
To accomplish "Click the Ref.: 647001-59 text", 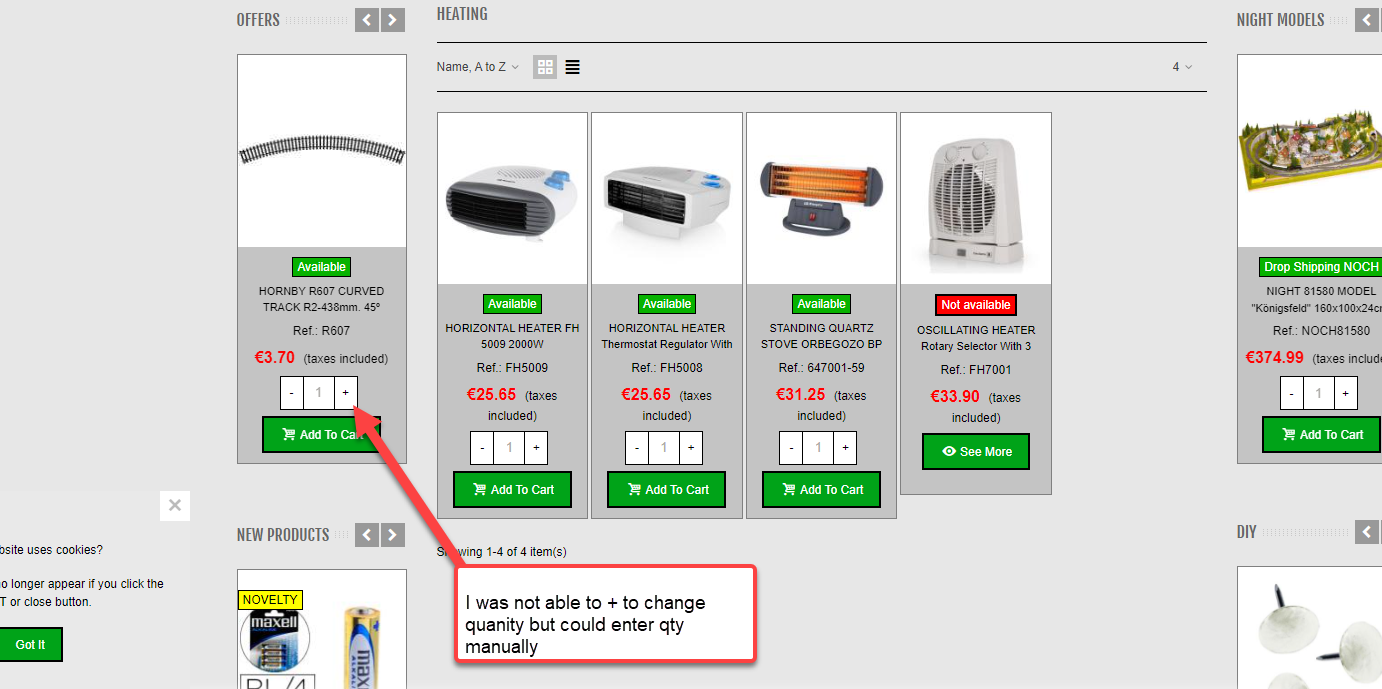I will [x=822, y=368].
